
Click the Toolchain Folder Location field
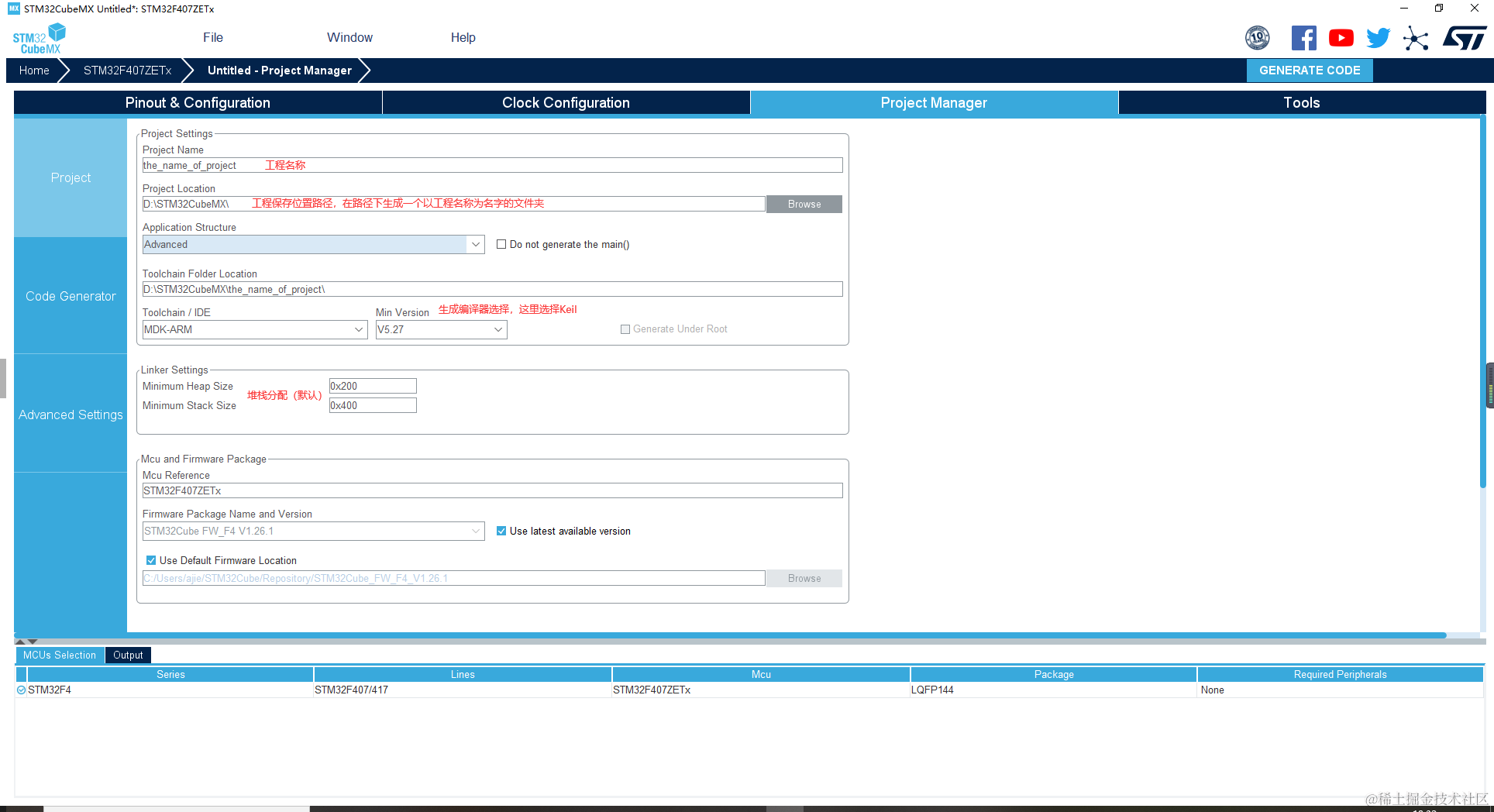[492, 289]
